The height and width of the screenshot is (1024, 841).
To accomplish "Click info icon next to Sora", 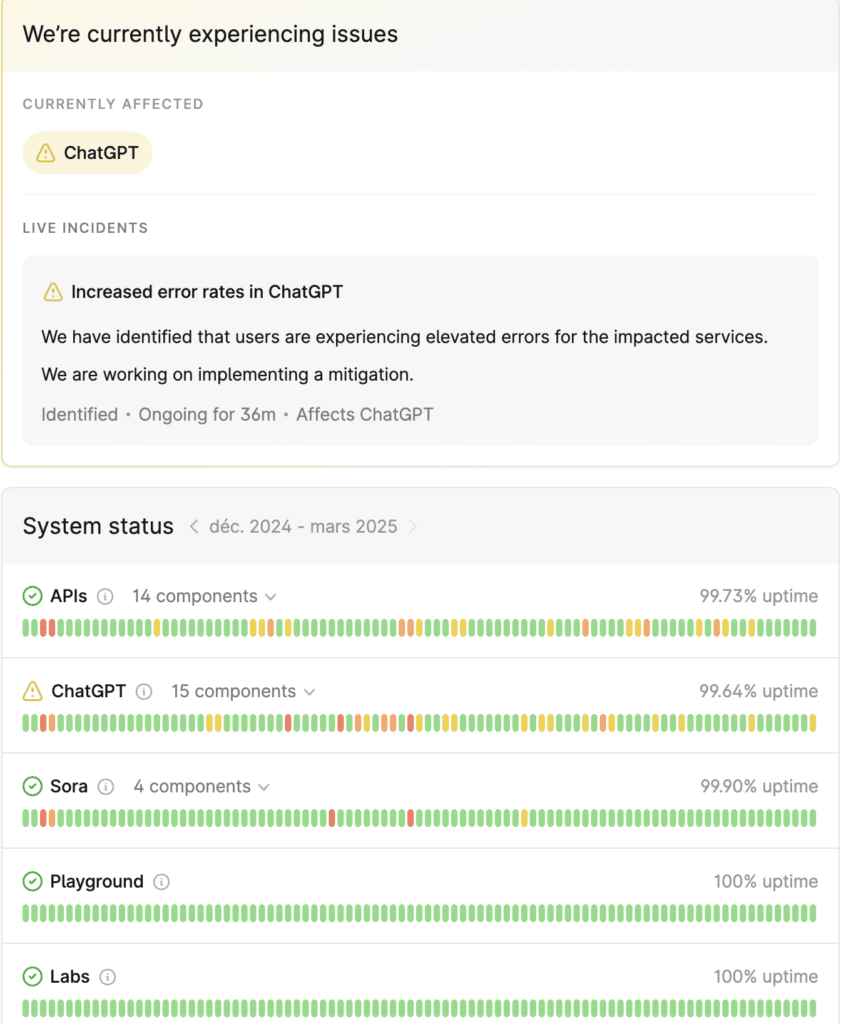I will click(x=107, y=787).
